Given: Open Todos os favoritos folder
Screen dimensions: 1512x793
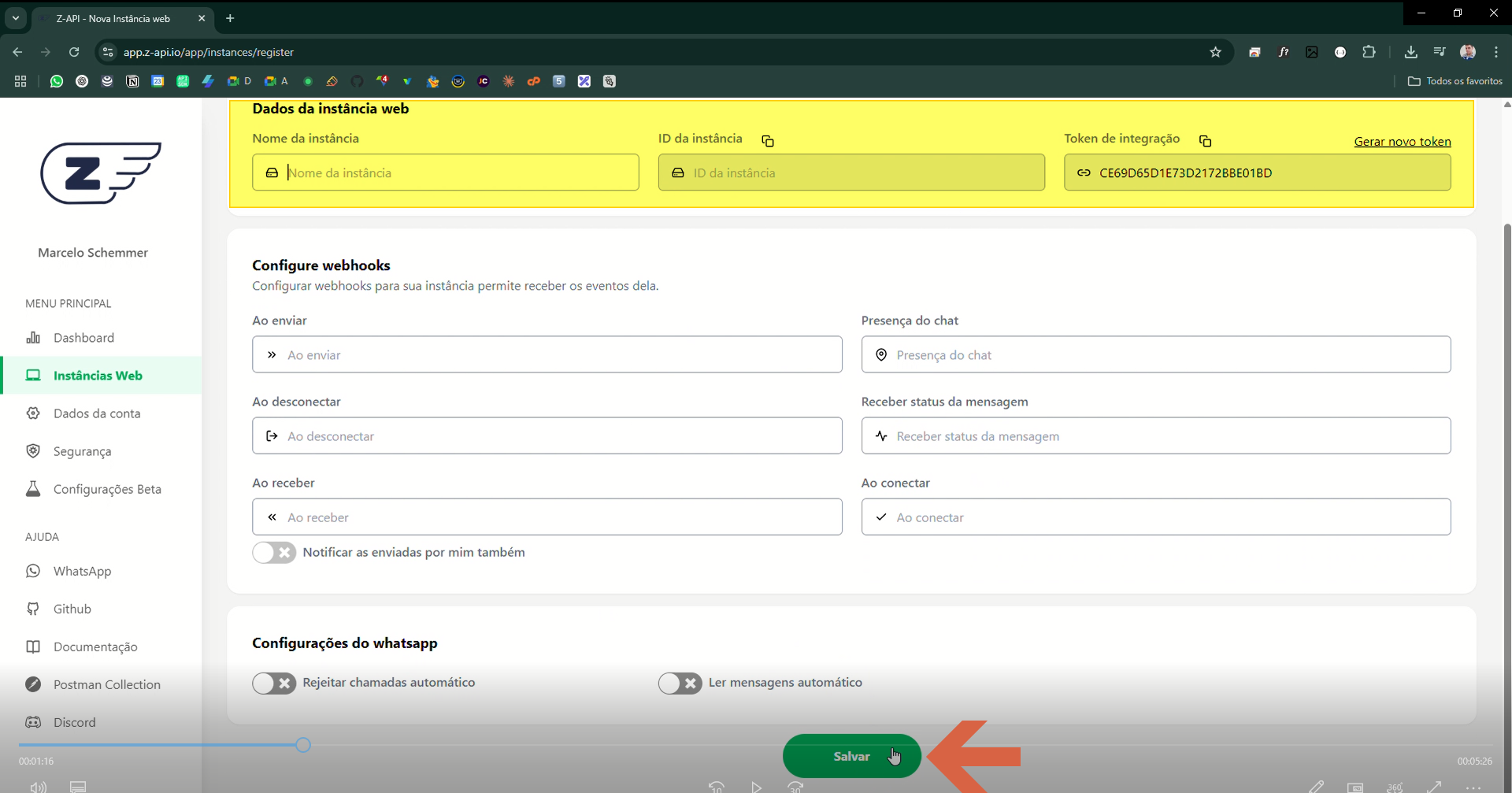Looking at the screenshot, I should click(x=1455, y=81).
